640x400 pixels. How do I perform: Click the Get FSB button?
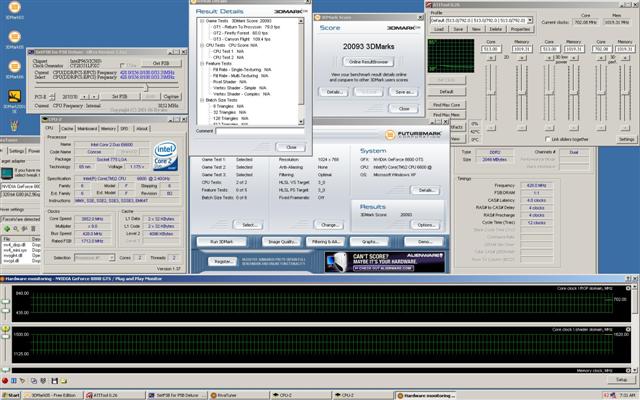tap(161, 63)
